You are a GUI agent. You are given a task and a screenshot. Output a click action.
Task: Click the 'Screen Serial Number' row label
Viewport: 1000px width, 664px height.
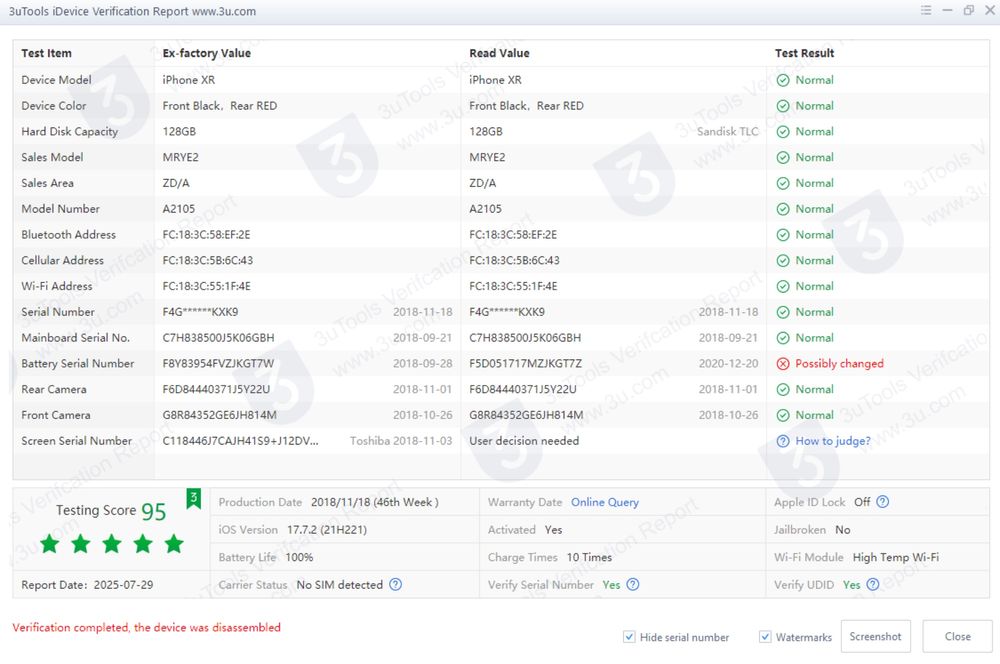coord(77,441)
